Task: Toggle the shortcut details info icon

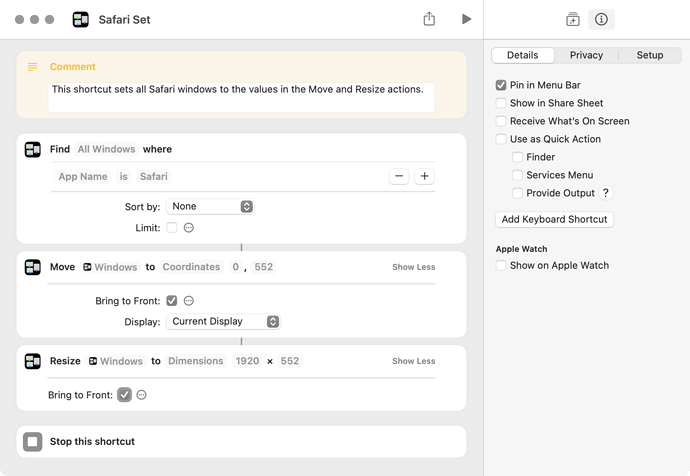Action: click(601, 19)
